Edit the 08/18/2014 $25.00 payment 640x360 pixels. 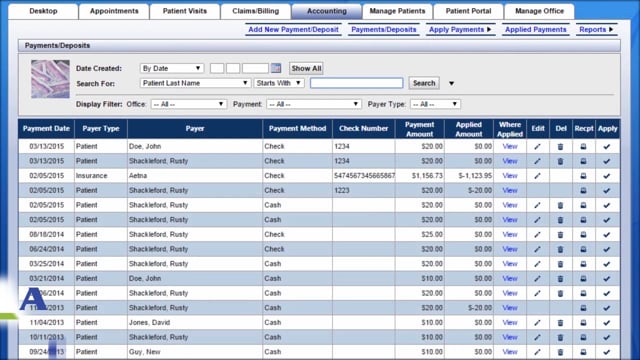538,235
